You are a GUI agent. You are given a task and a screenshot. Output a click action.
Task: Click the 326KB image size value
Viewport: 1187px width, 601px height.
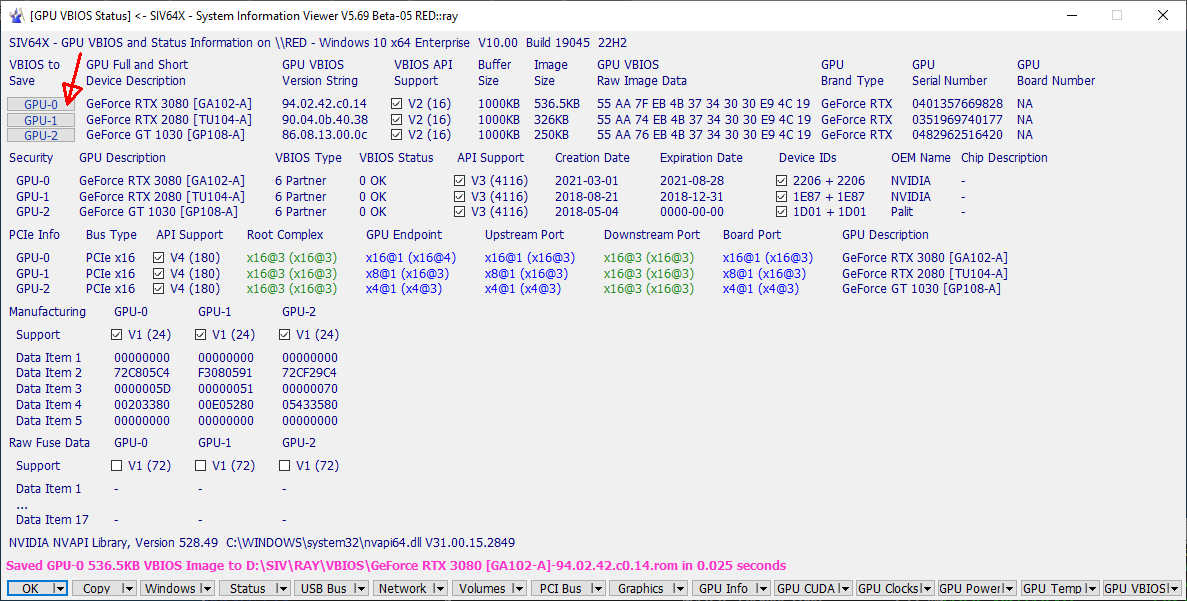552,120
